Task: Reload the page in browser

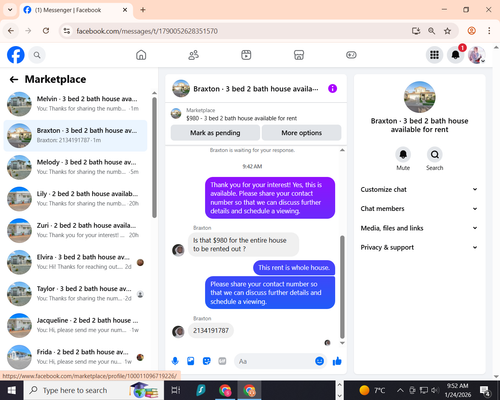Action: point(46,31)
